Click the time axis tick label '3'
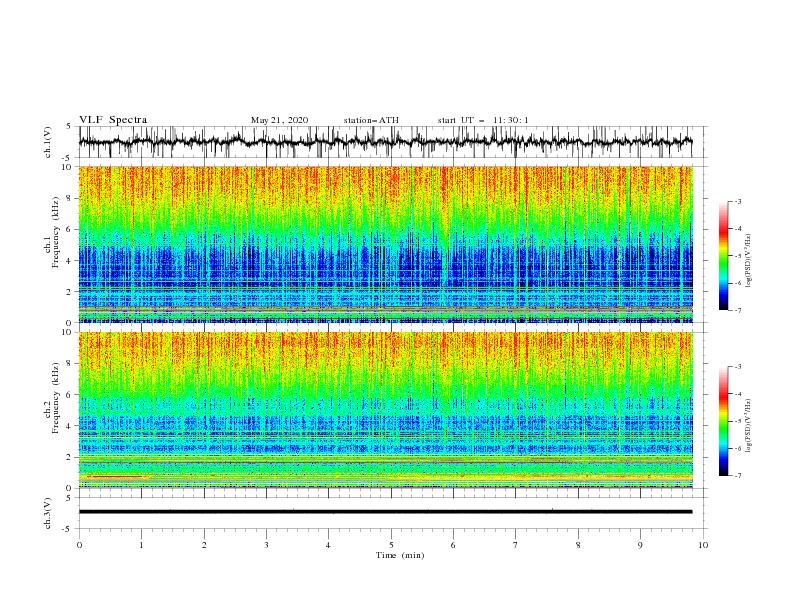The width and height of the screenshot is (792, 612). (266, 545)
